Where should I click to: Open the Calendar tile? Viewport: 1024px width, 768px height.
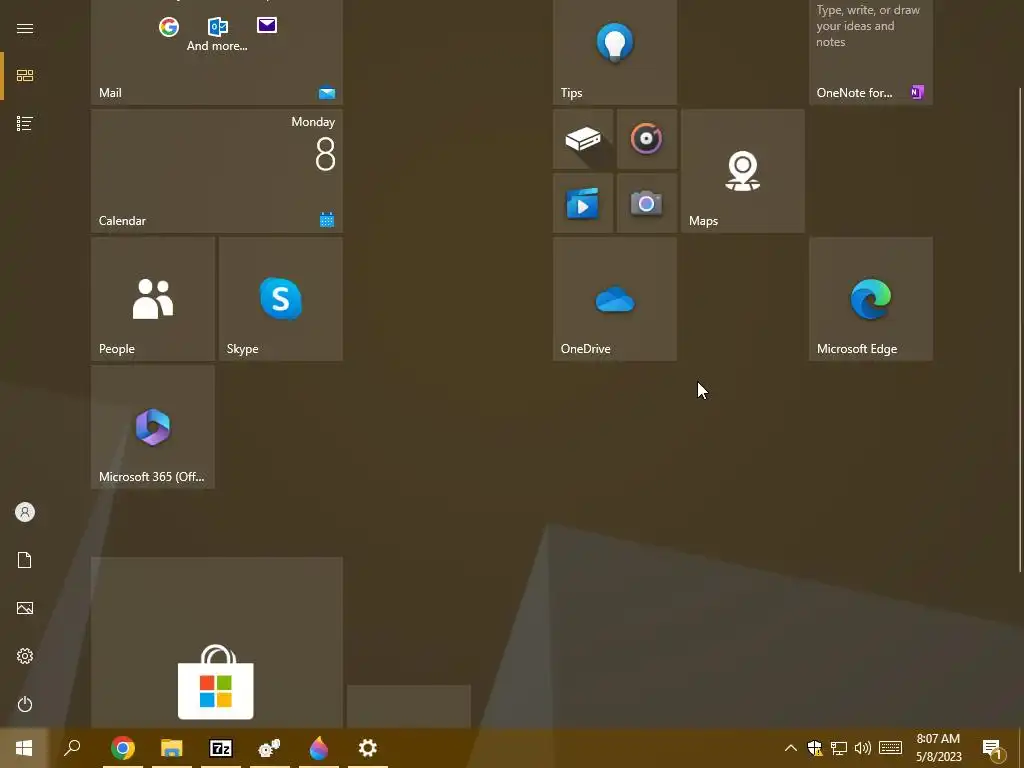[x=217, y=171]
